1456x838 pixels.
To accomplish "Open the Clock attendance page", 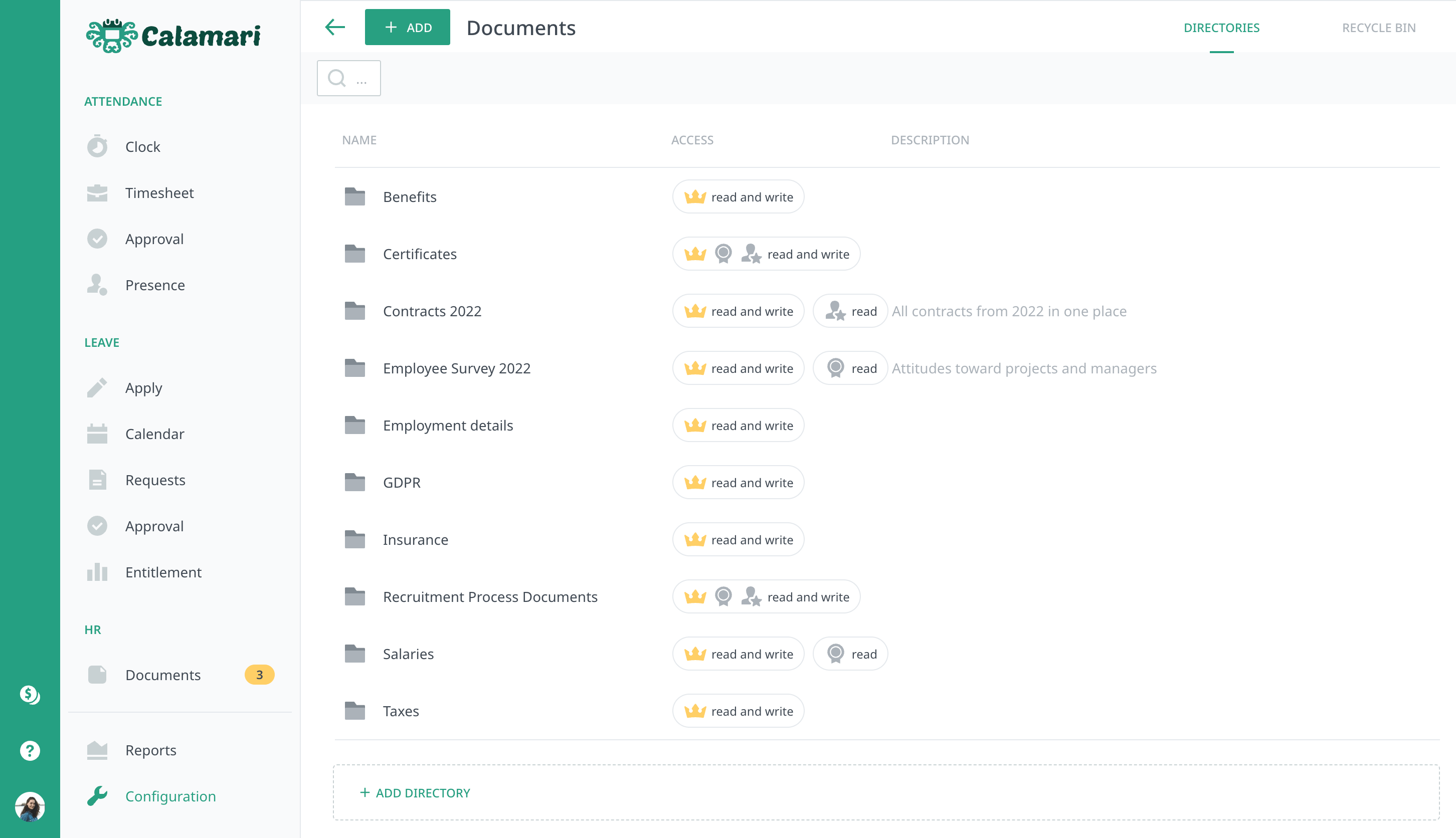I will coord(142,147).
